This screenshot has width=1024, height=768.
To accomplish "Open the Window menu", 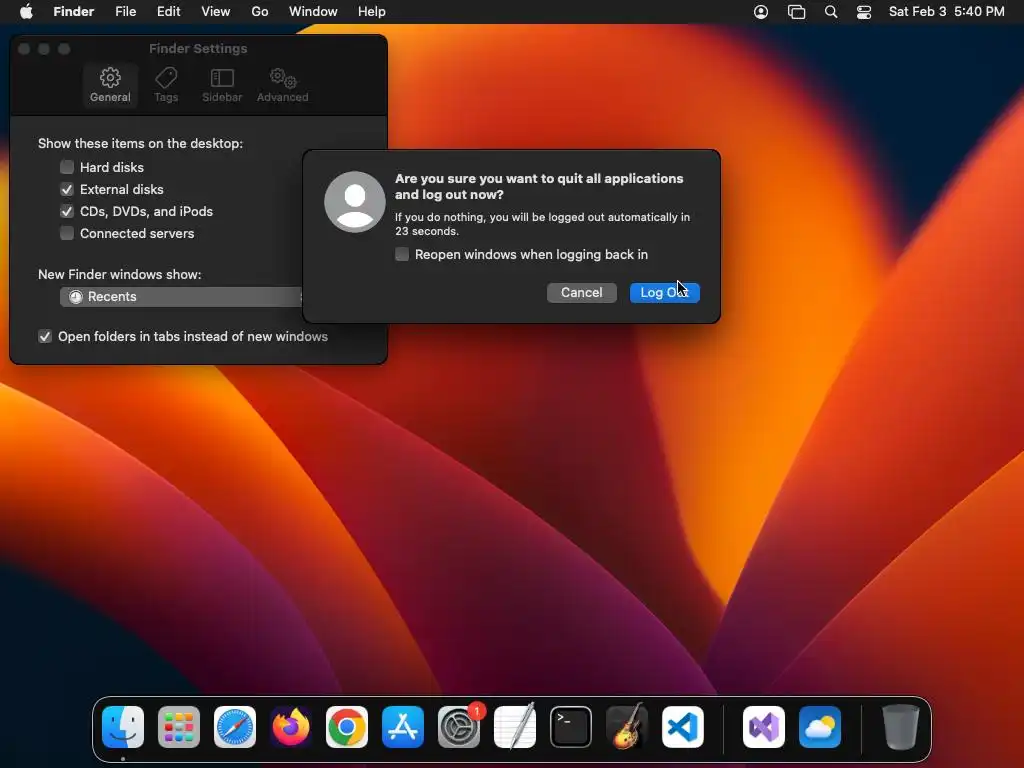I will 313,12.
